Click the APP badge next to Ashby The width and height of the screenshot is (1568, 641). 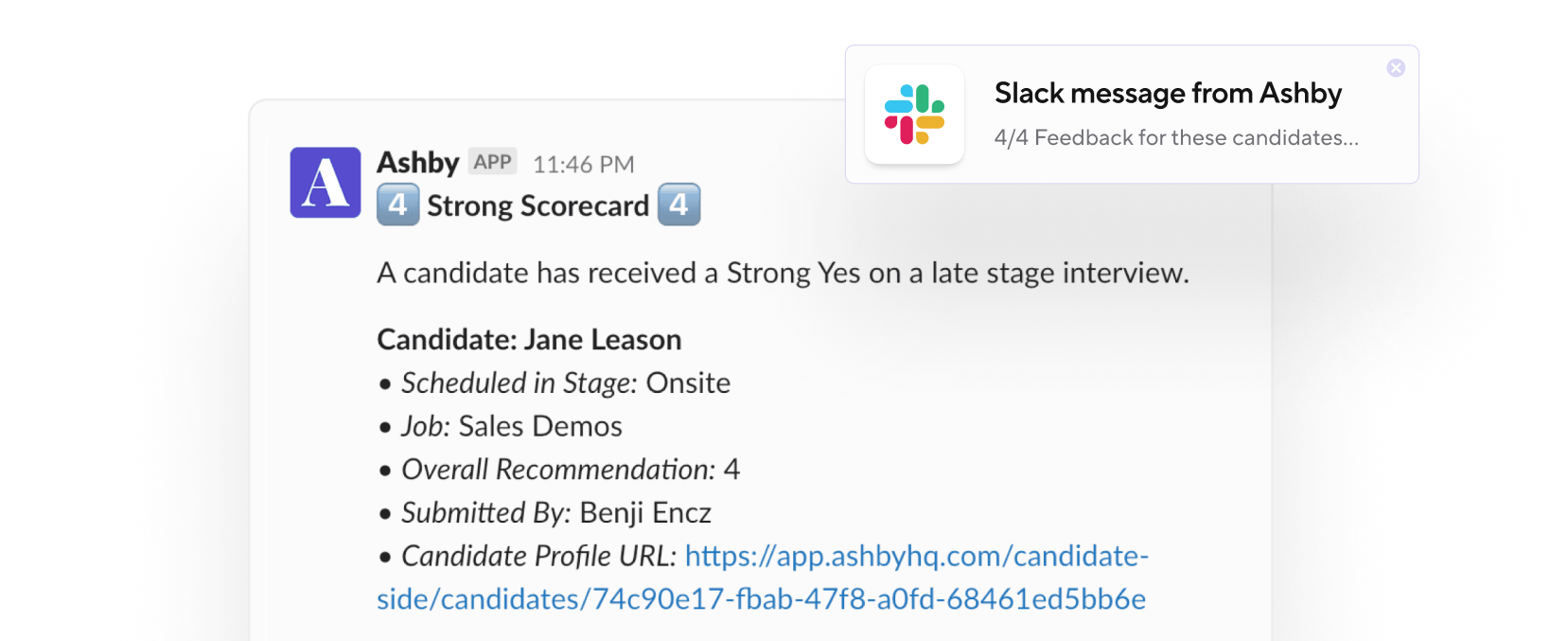492,162
